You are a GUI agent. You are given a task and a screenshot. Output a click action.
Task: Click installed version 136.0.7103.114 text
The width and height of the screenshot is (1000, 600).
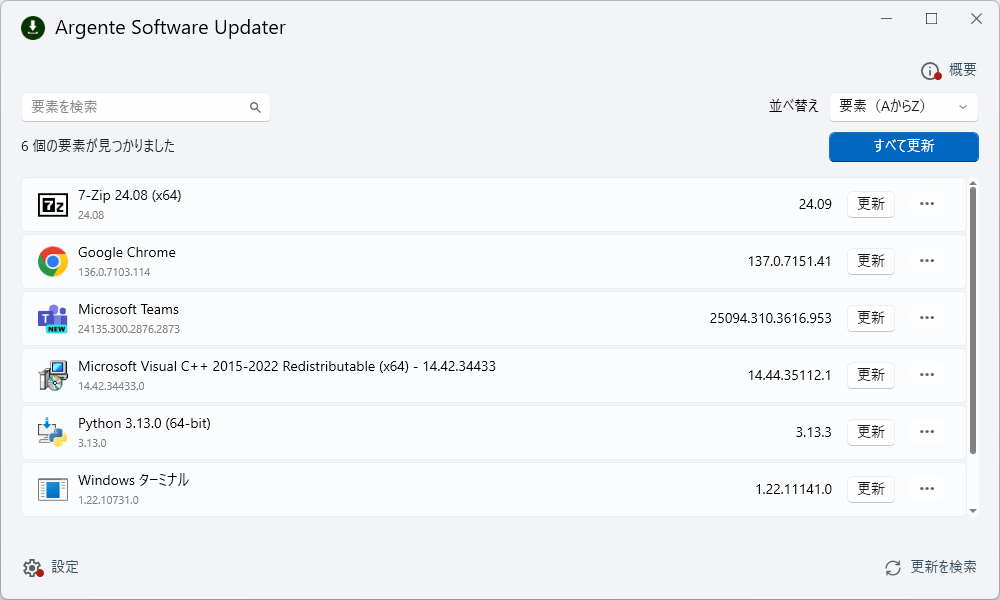[114, 272]
